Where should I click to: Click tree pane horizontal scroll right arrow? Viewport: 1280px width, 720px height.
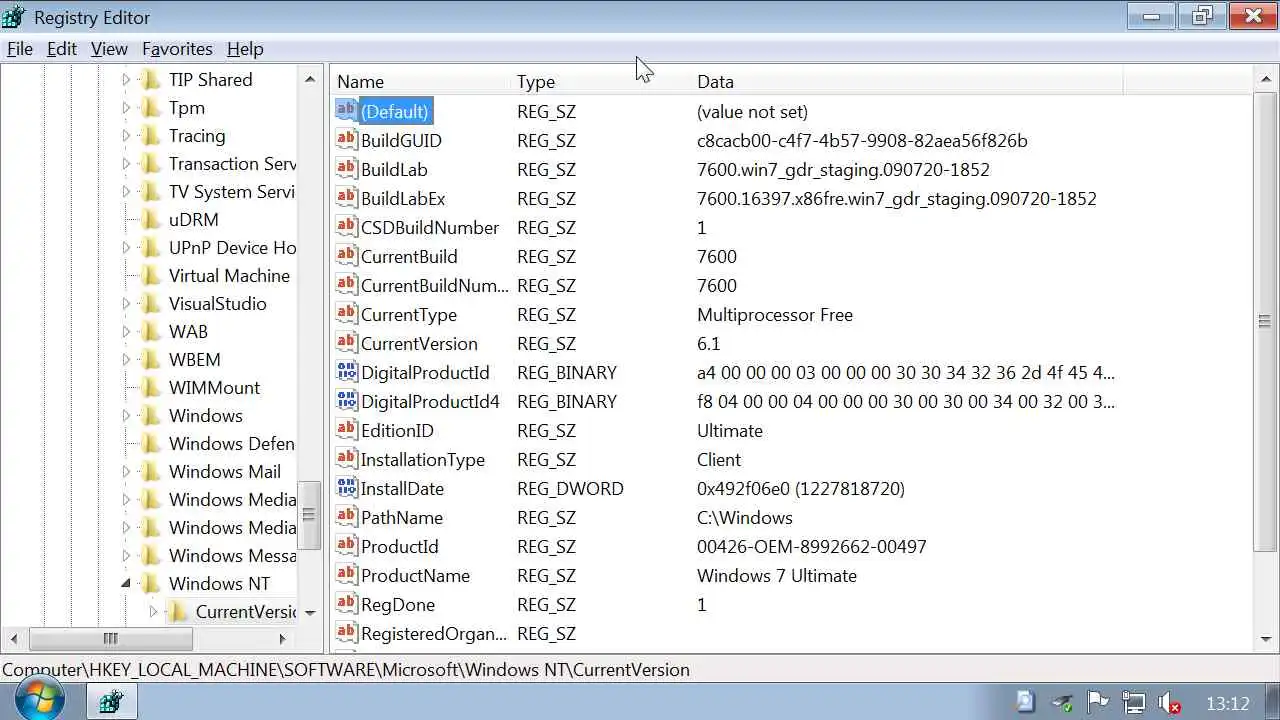coord(283,638)
